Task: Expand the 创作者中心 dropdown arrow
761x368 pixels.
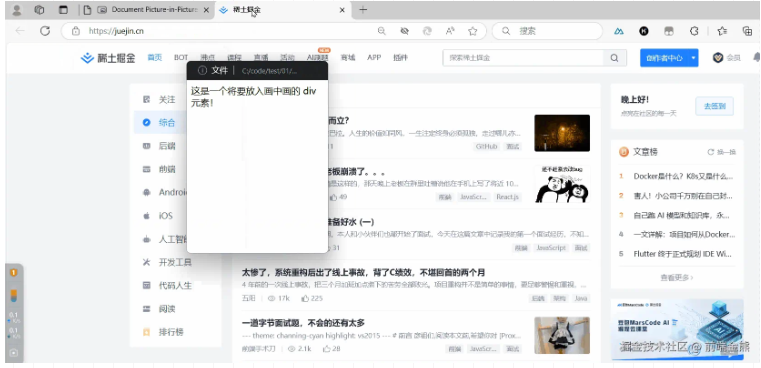Action: coord(694,58)
